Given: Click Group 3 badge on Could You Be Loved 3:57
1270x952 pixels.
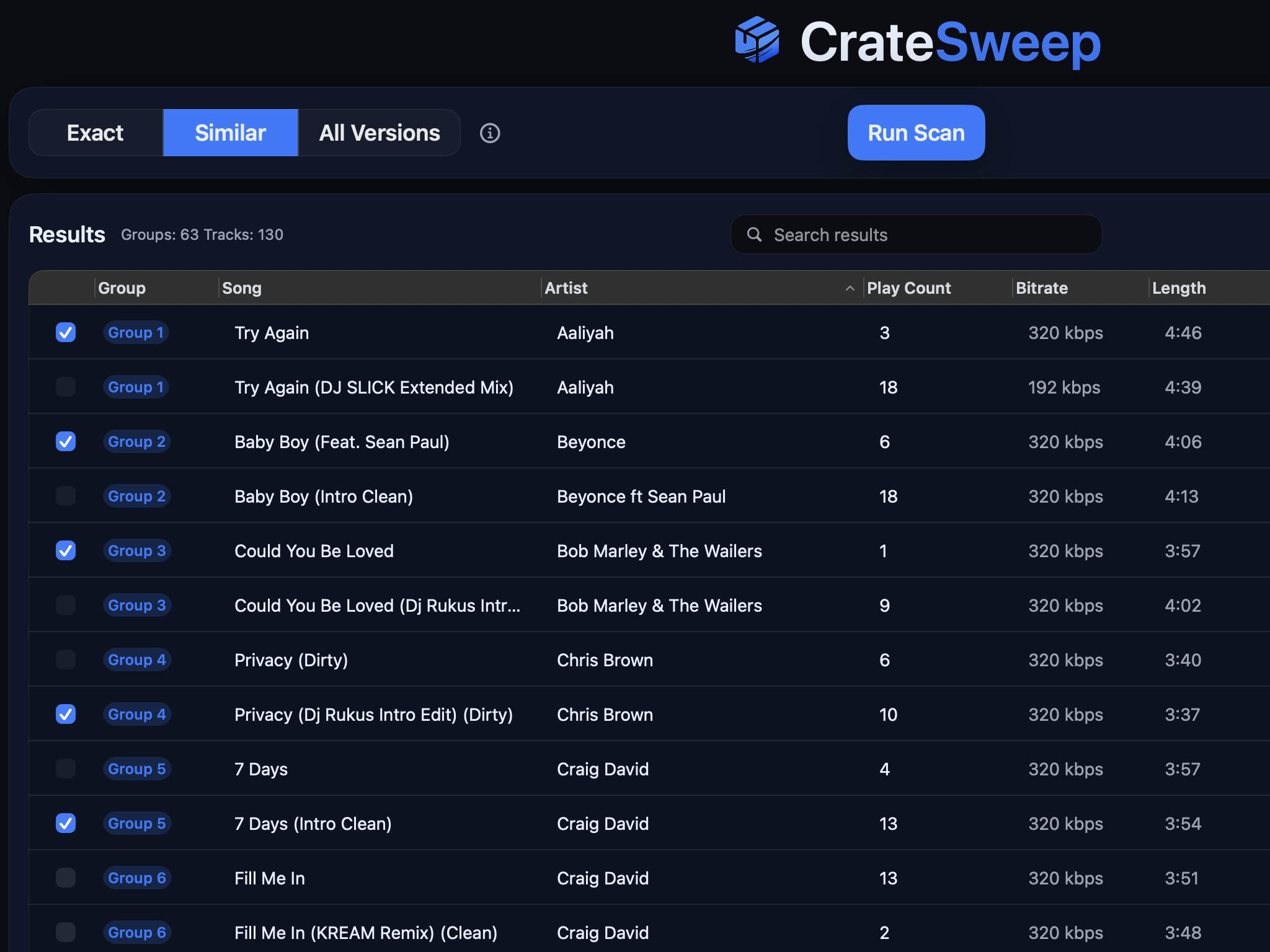Looking at the screenshot, I should coord(136,551).
